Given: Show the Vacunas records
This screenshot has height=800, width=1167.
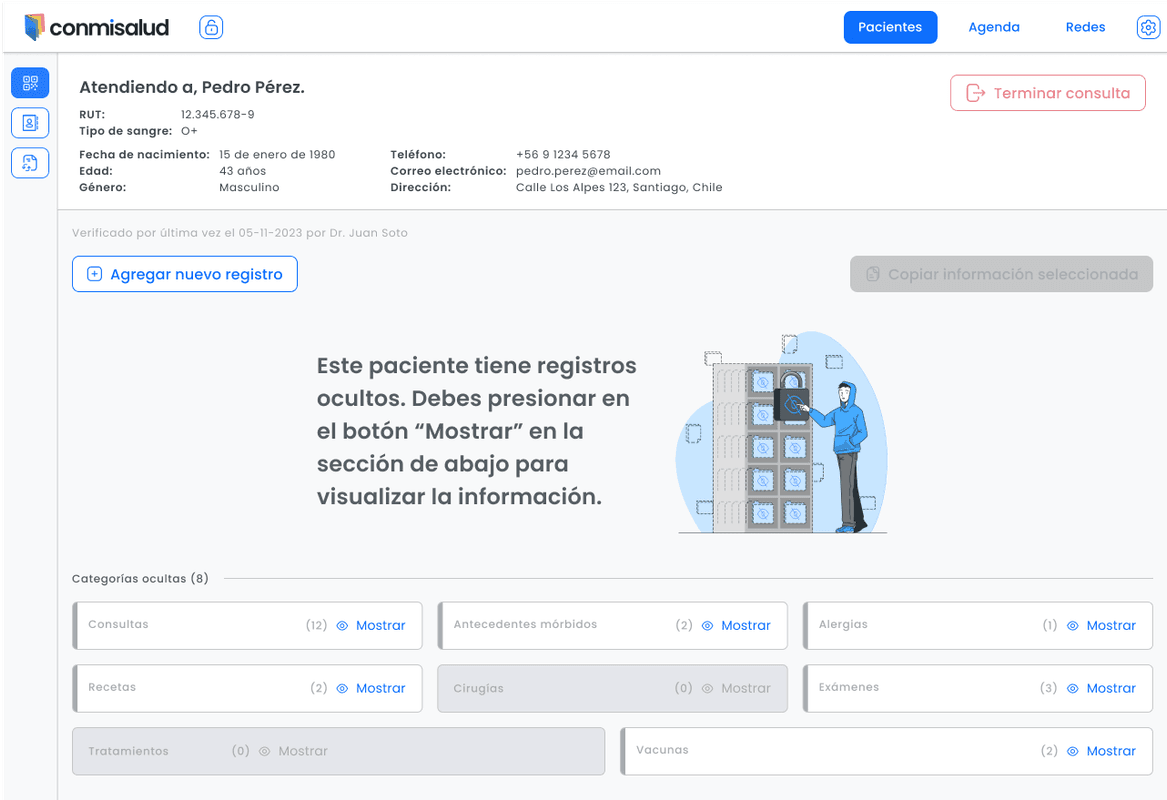Looking at the screenshot, I should point(1102,751).
